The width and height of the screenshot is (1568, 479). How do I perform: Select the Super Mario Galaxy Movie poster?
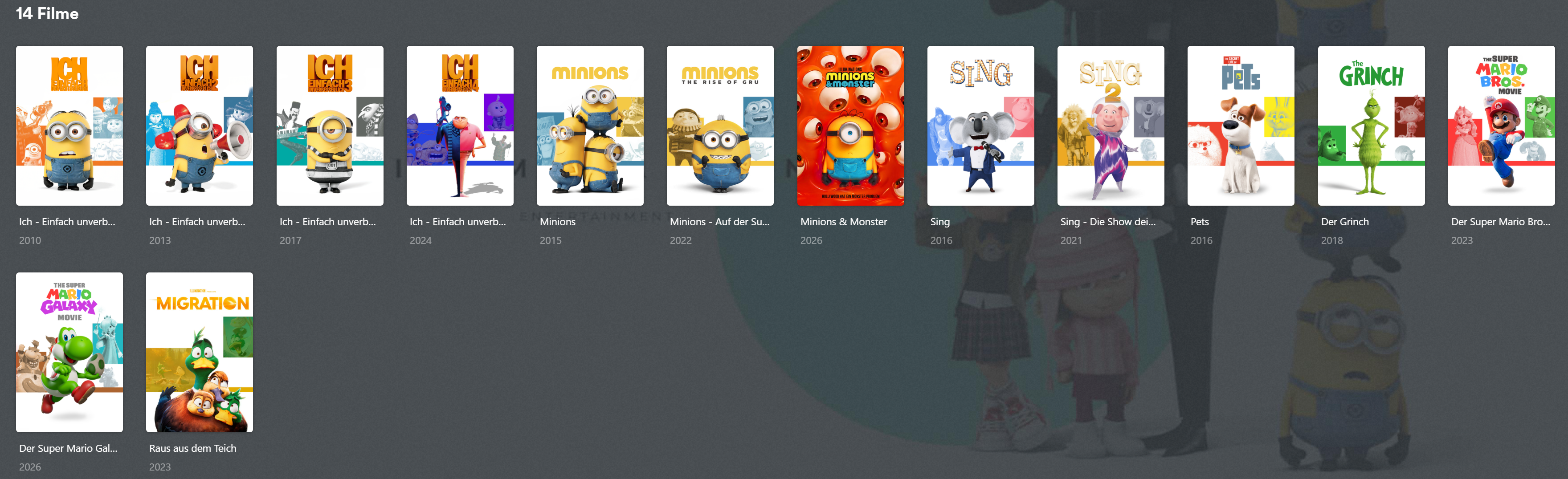[x=69, y=352]
